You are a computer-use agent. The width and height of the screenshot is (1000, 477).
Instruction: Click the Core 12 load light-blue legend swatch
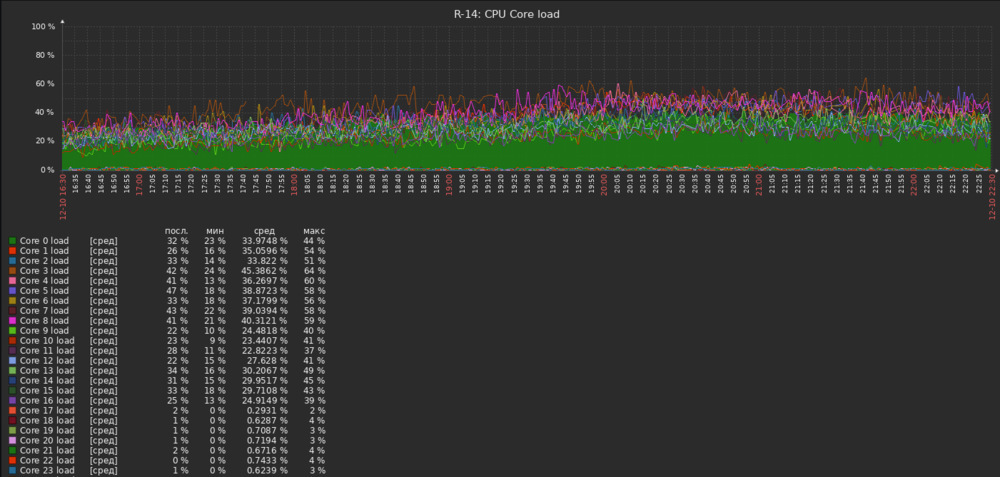tap(12, 361)
